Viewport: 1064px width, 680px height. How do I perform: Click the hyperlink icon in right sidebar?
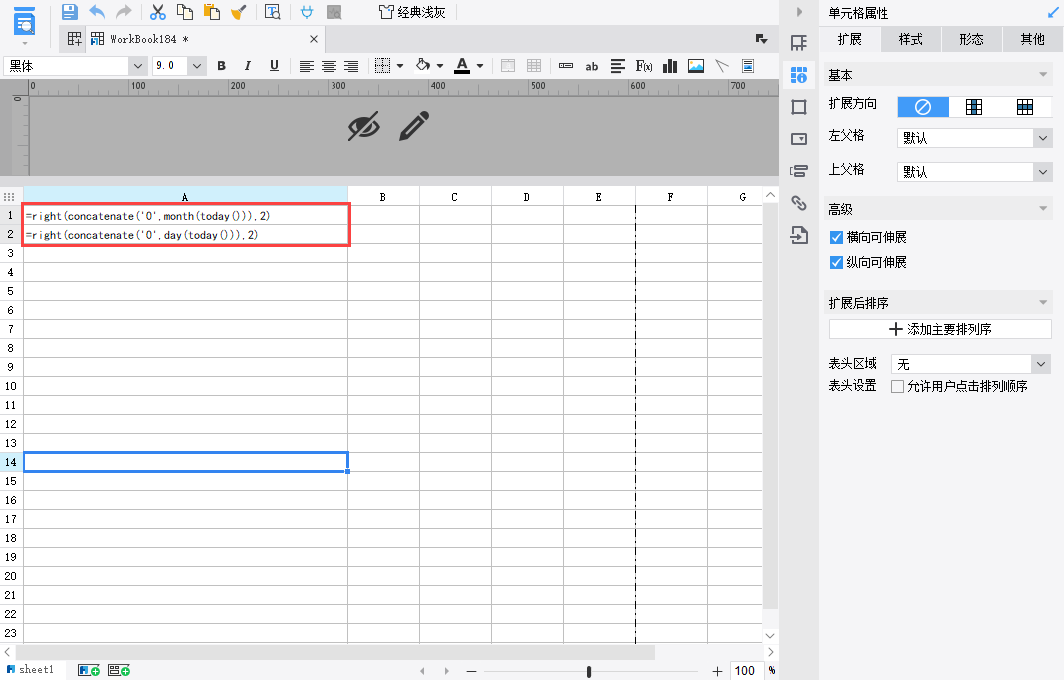click(799, 202)
